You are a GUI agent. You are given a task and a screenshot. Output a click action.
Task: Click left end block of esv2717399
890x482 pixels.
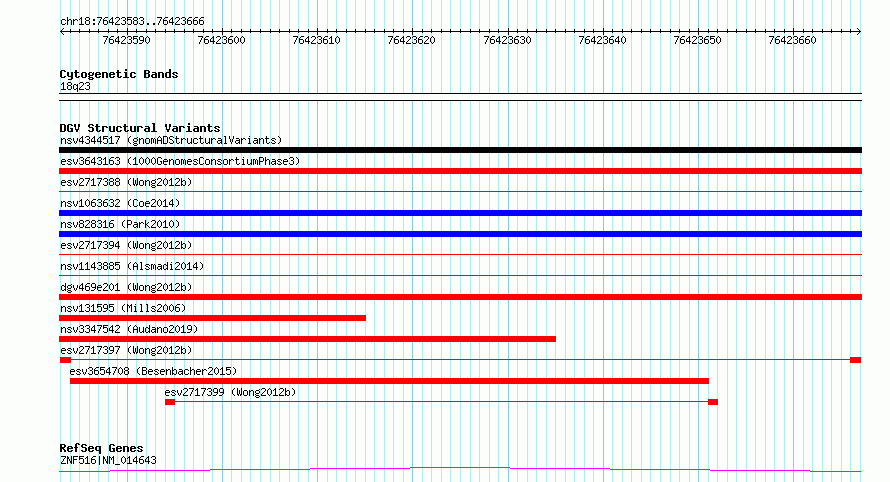coord(170,402)
